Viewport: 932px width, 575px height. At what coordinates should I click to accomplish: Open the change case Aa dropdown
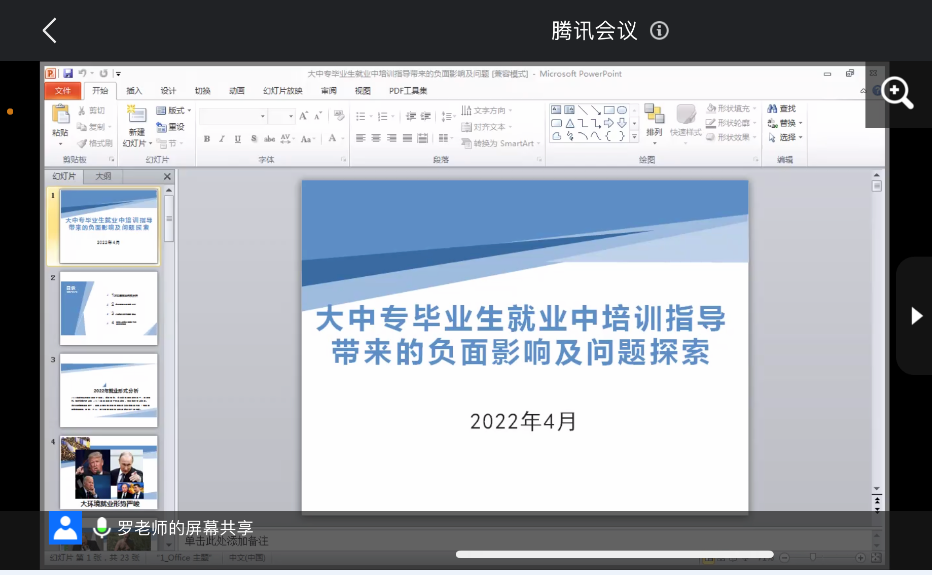307,139
